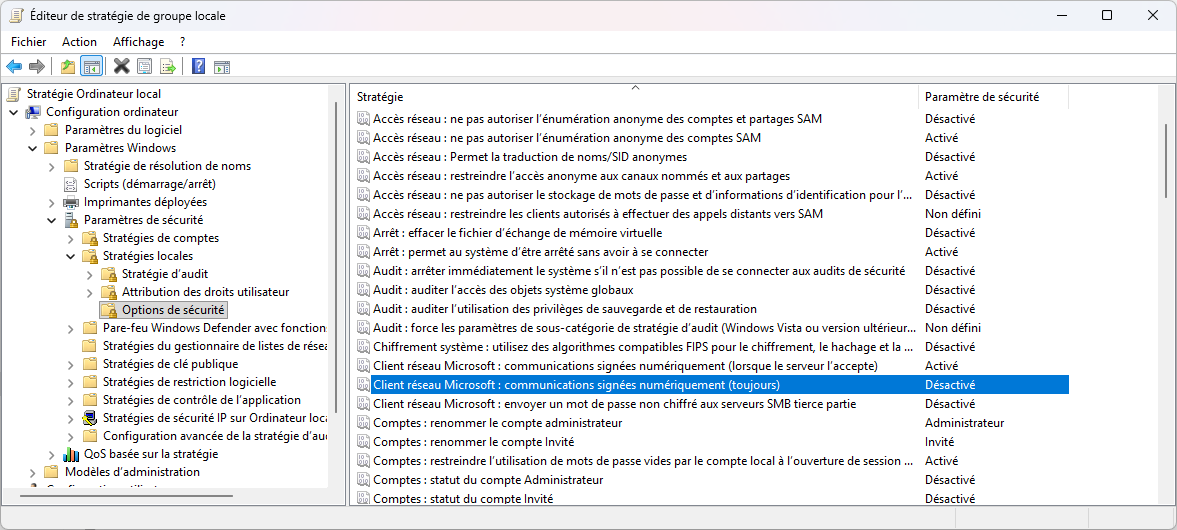Click the Export list toolbar icon
Image resolution: width=1177 pixels, height=530 pixels.
[168, 67]
